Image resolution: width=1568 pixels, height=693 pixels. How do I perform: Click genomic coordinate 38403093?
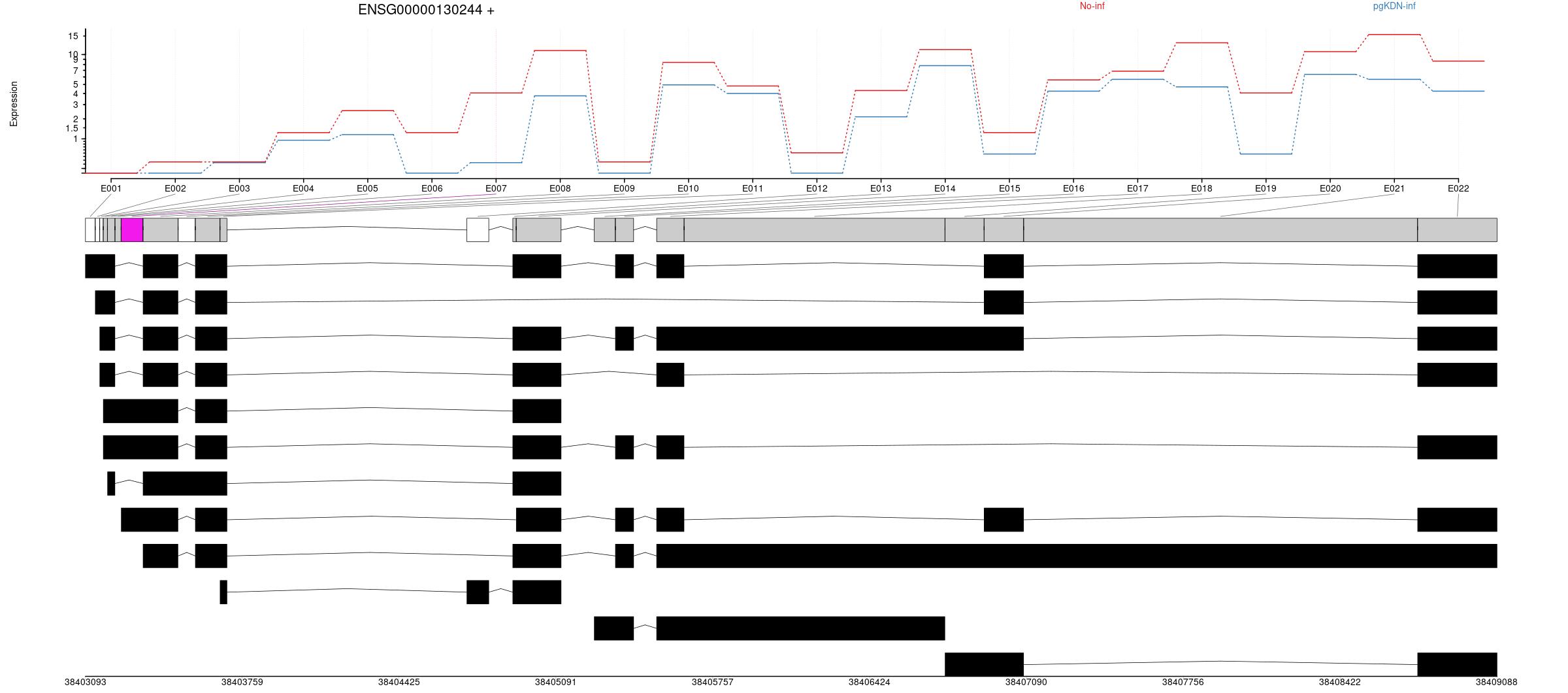[x=86, y=682]
